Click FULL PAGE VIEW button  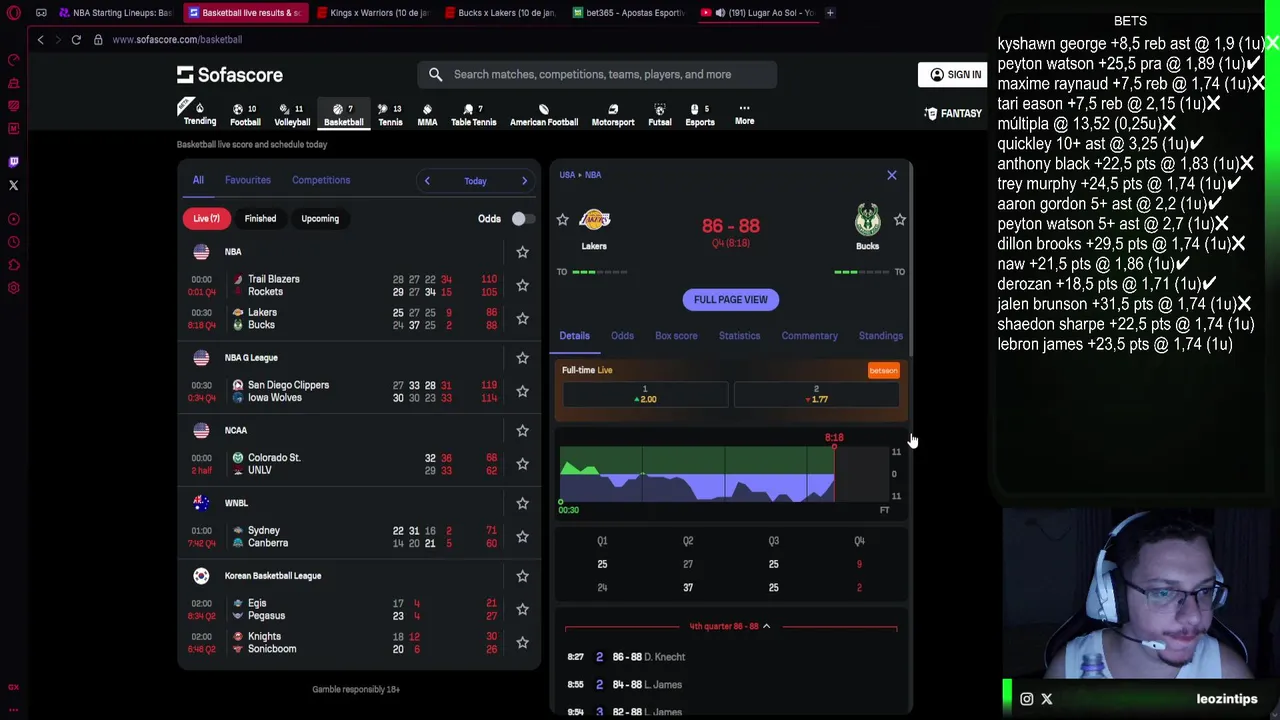[731, 300]
